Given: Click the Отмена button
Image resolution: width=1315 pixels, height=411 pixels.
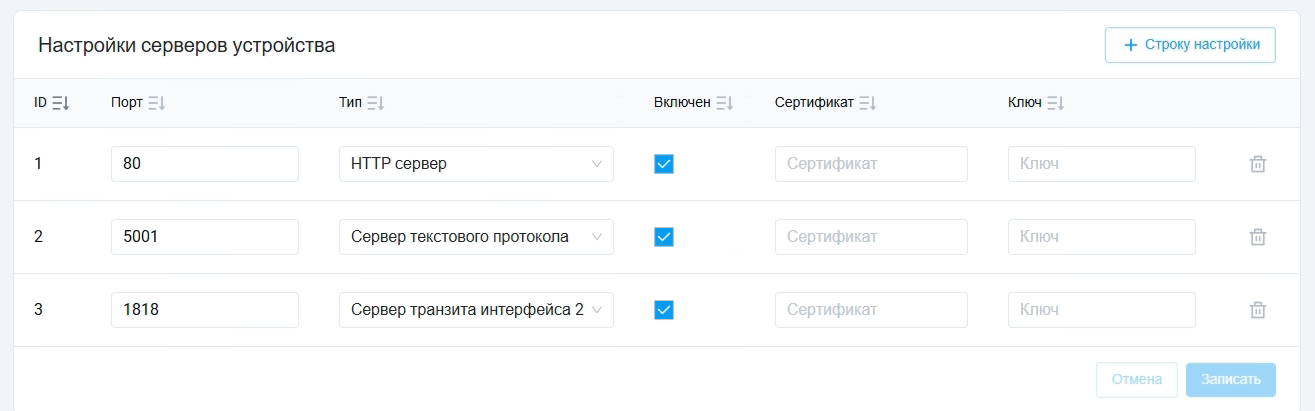Looking at the screenshot, I should 1137,380.
